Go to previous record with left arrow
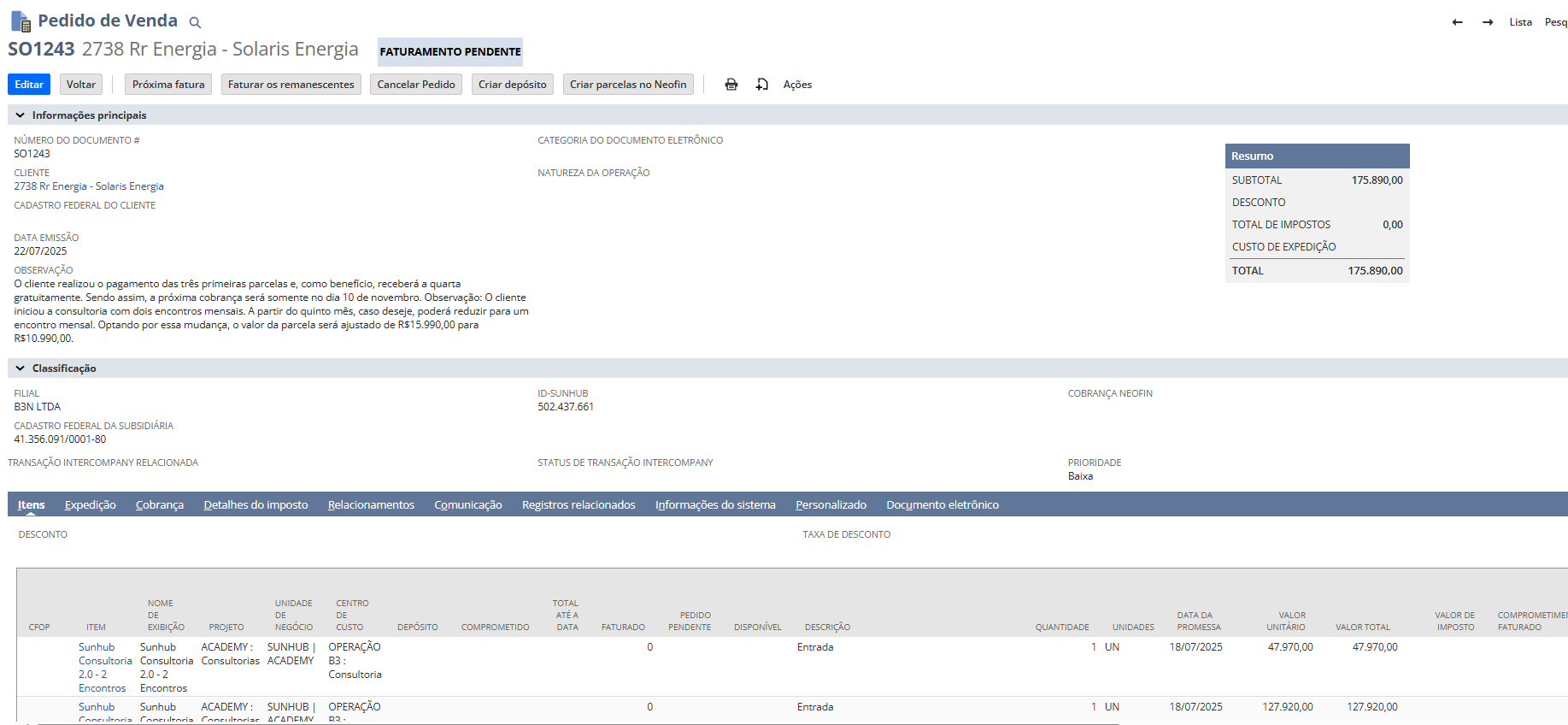The height and width of the screenshot is (725, 1568). point(1457,22)
